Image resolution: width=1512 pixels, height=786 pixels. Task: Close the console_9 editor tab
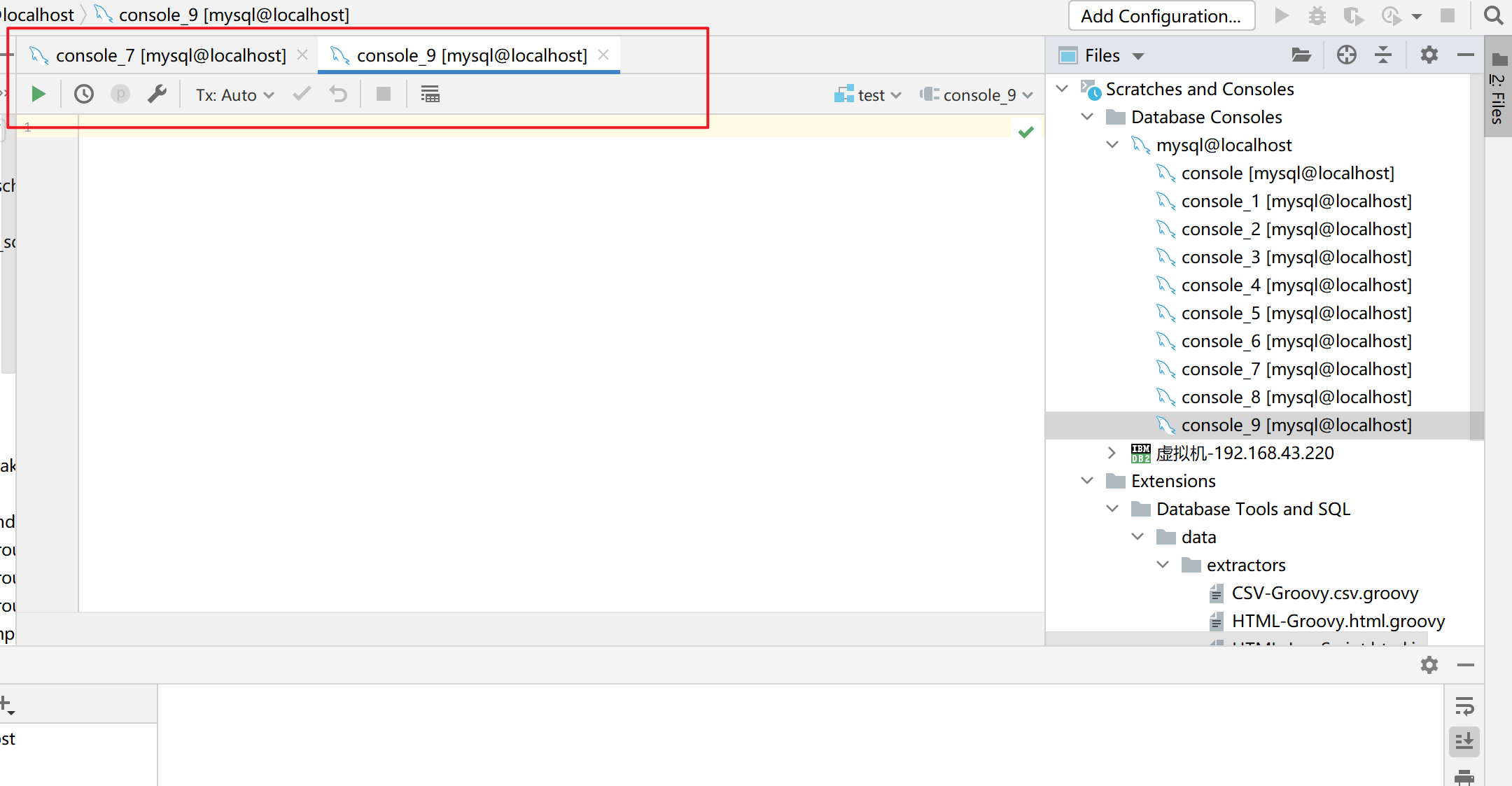[603, 55]
